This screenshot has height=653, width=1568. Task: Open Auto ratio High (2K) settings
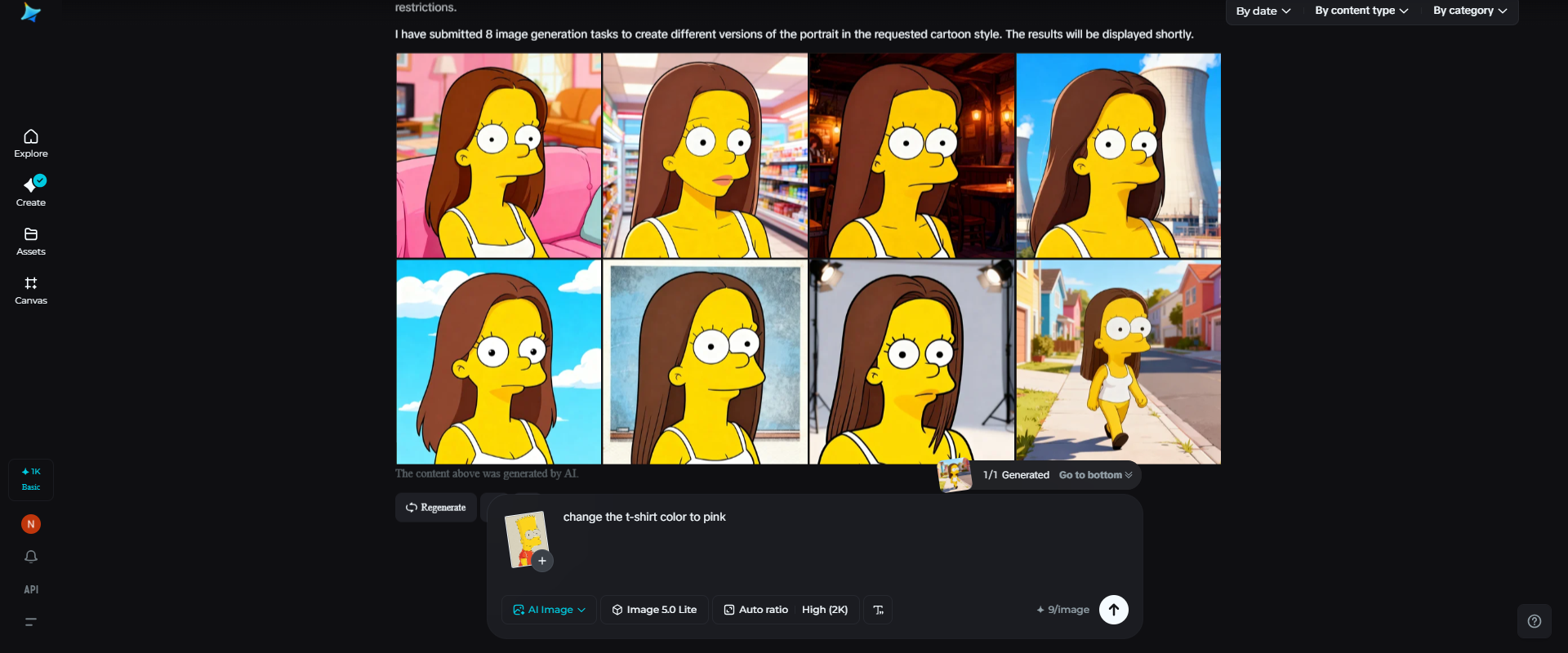786,610
